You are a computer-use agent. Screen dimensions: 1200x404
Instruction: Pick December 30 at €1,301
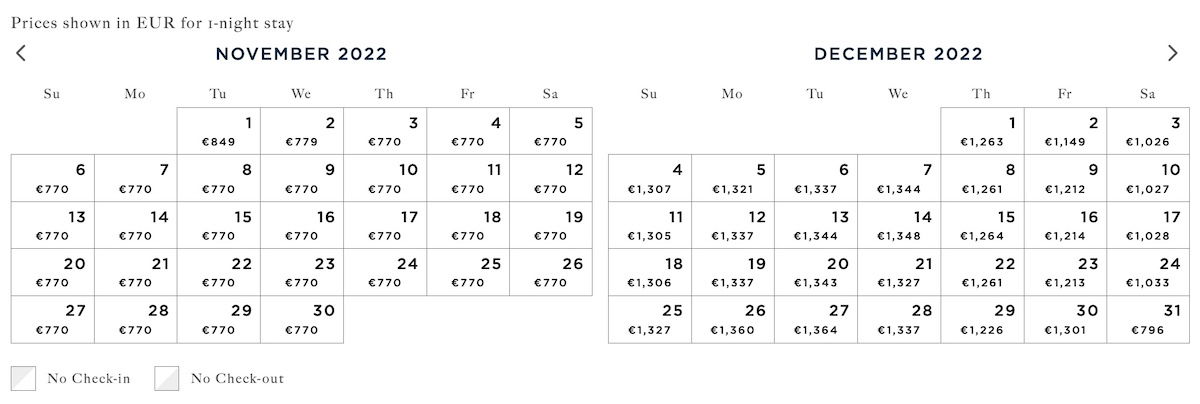tap(1066, 320)
